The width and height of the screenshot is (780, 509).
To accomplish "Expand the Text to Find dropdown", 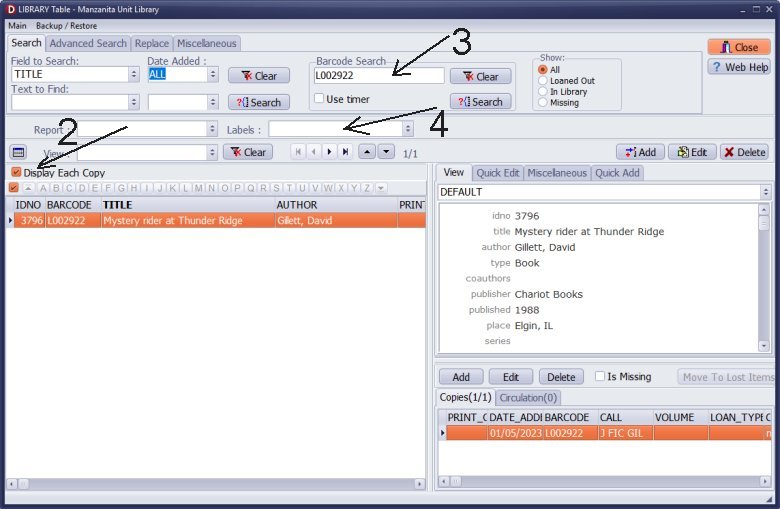I will coord(133,102).
